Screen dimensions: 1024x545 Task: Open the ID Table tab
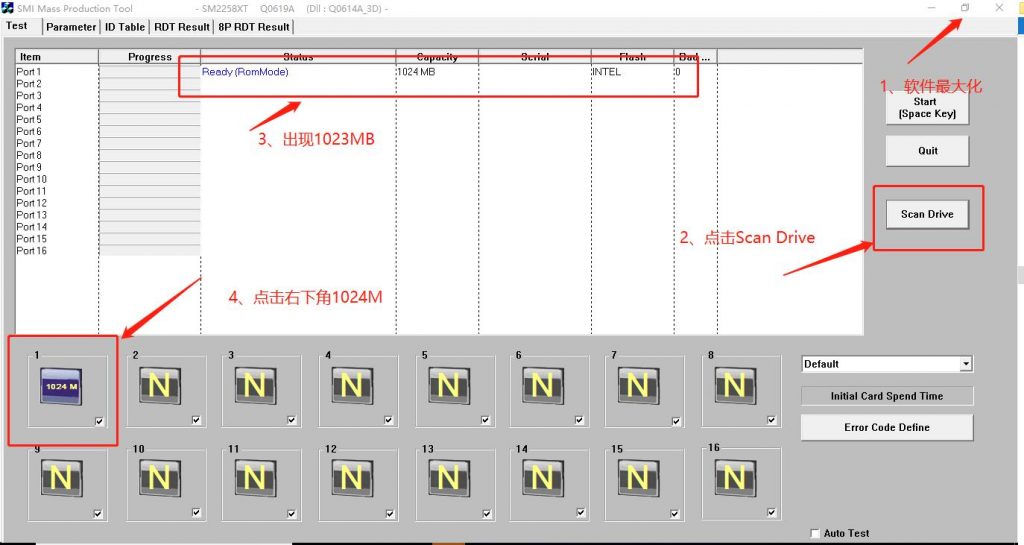[x=125, y=27]
